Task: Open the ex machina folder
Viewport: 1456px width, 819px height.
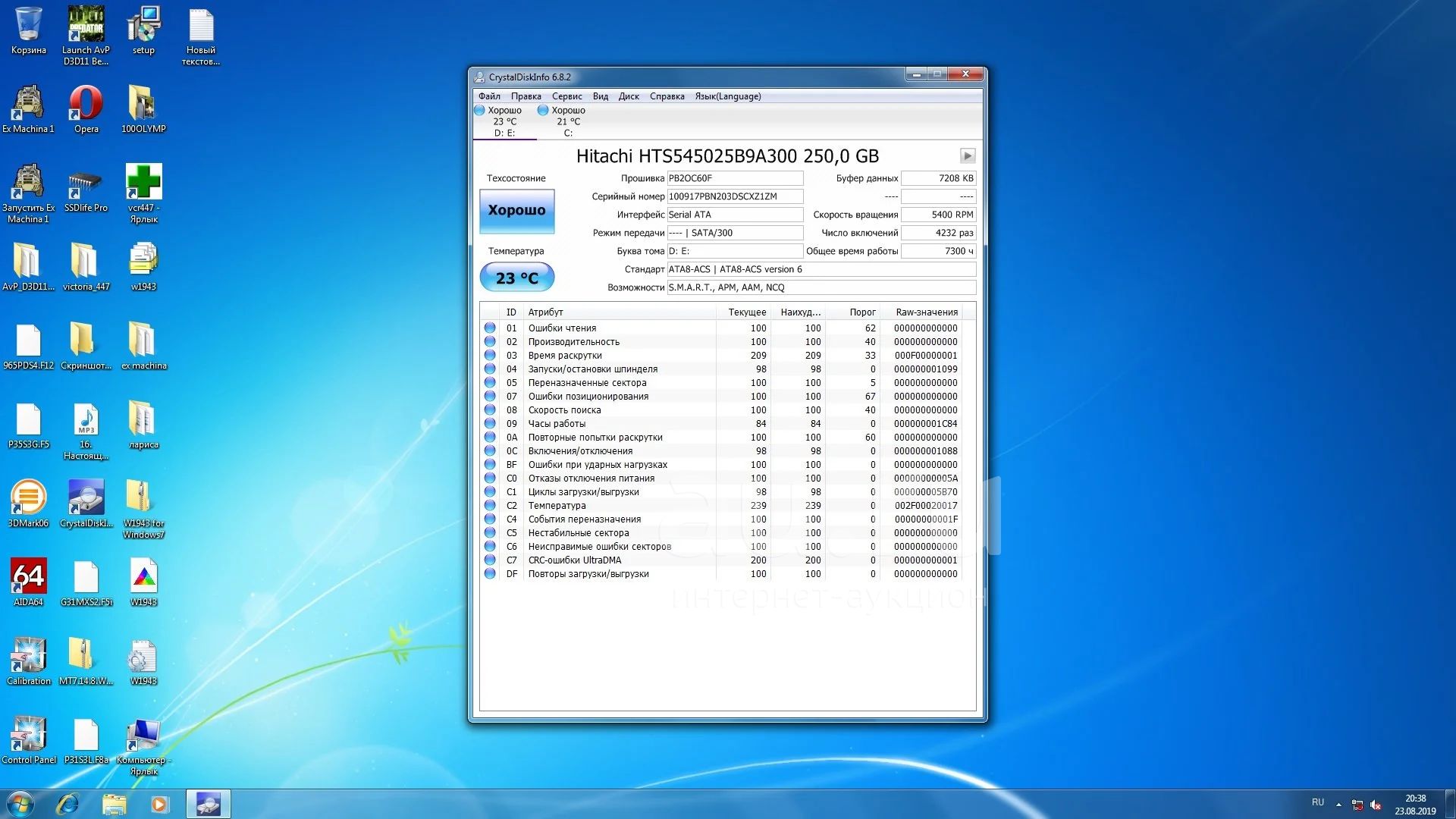Action: pos(143,346)
